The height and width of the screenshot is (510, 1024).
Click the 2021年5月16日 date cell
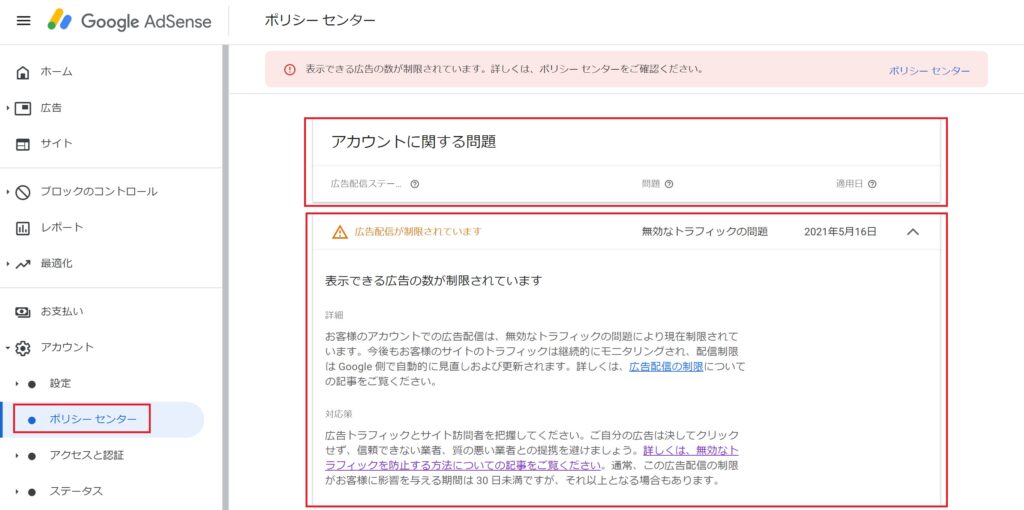pyautogui.click(x=840, y=232)
